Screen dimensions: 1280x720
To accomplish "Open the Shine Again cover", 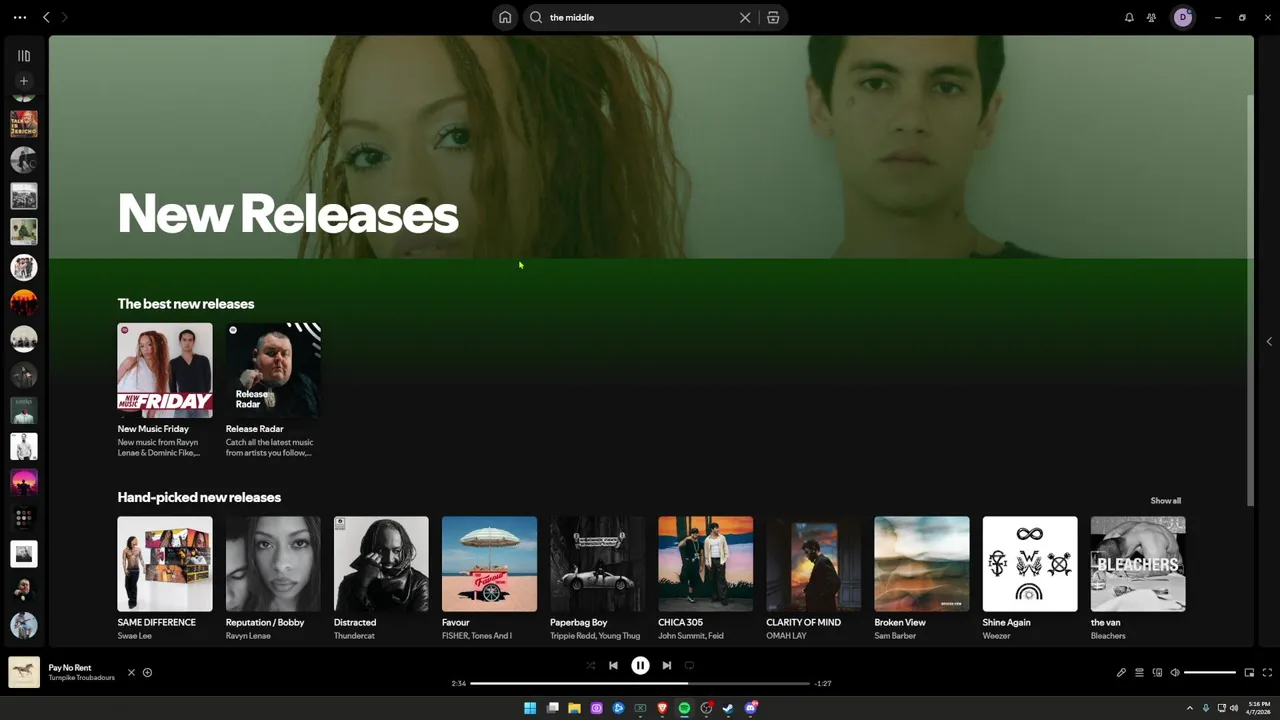I will (x=1029, y=564).
